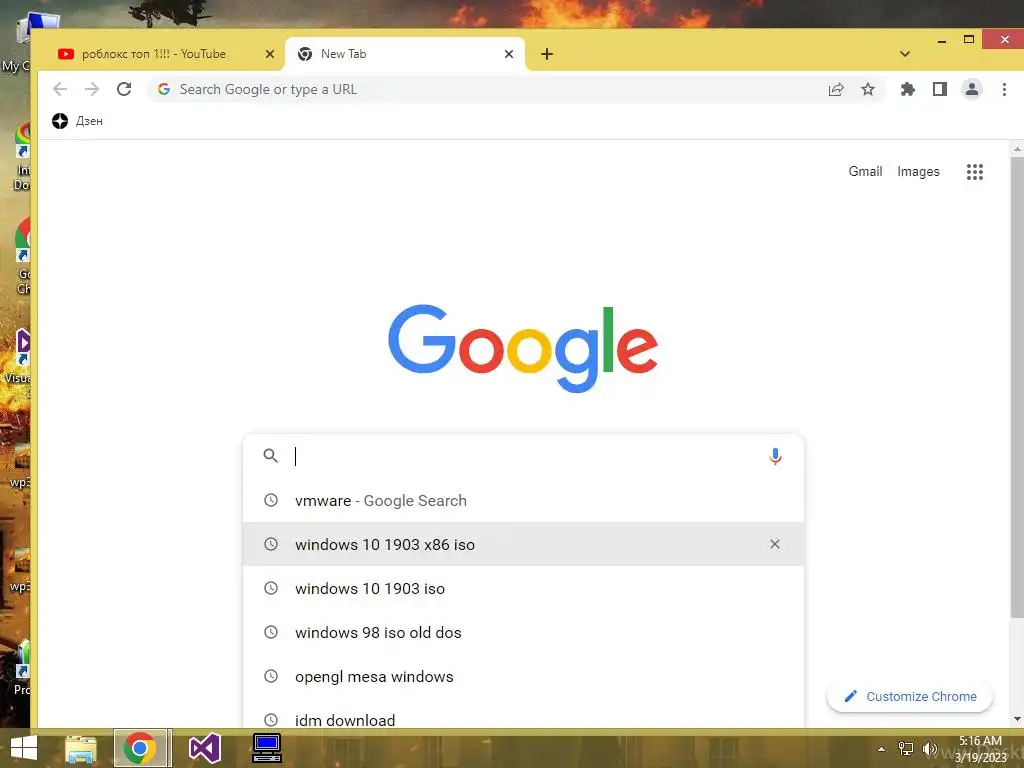Start voice search with microphone icon
Image resolution: width=1024 pixels, height=768 pixels.
coord(775,456)
